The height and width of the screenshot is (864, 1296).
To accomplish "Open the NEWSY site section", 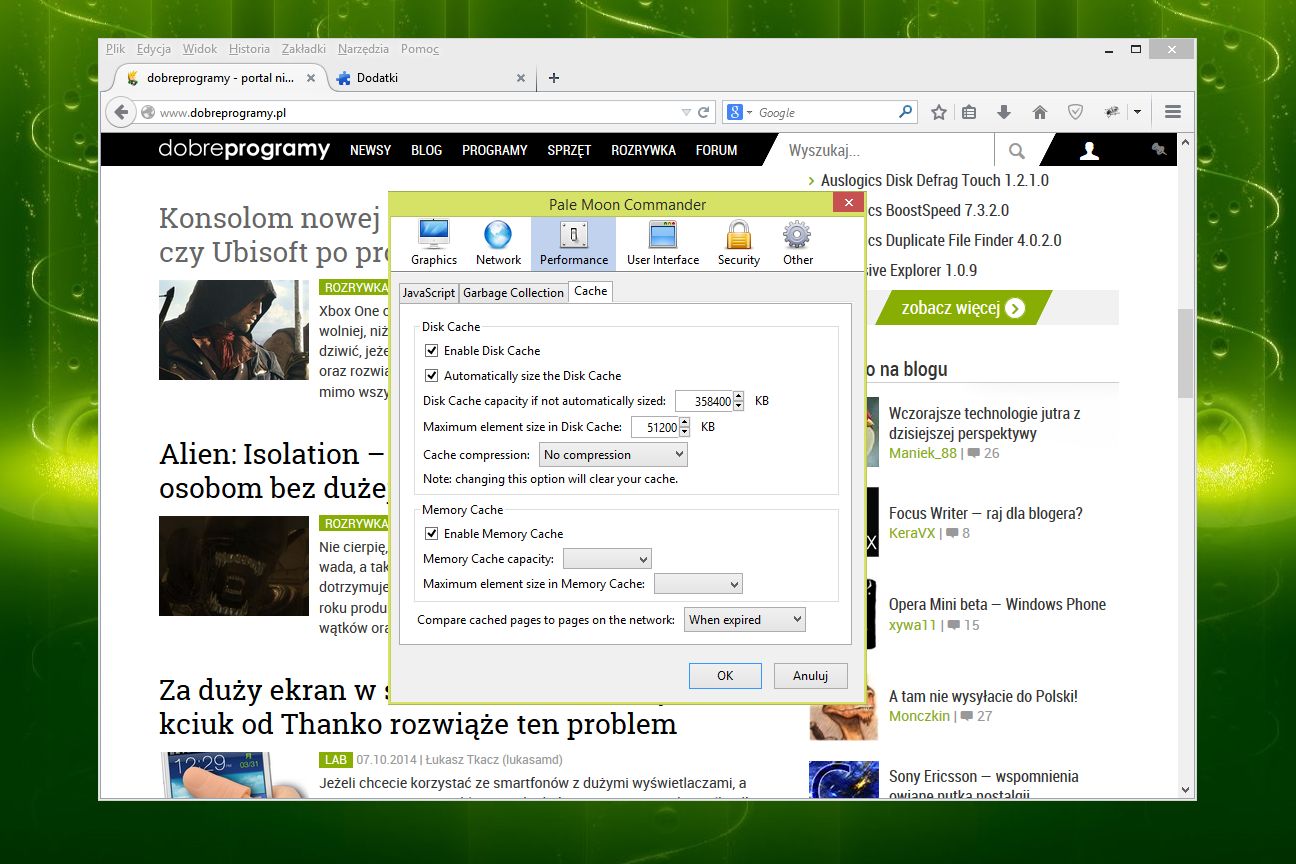I will pyautogui.click(x=371, y=150).
